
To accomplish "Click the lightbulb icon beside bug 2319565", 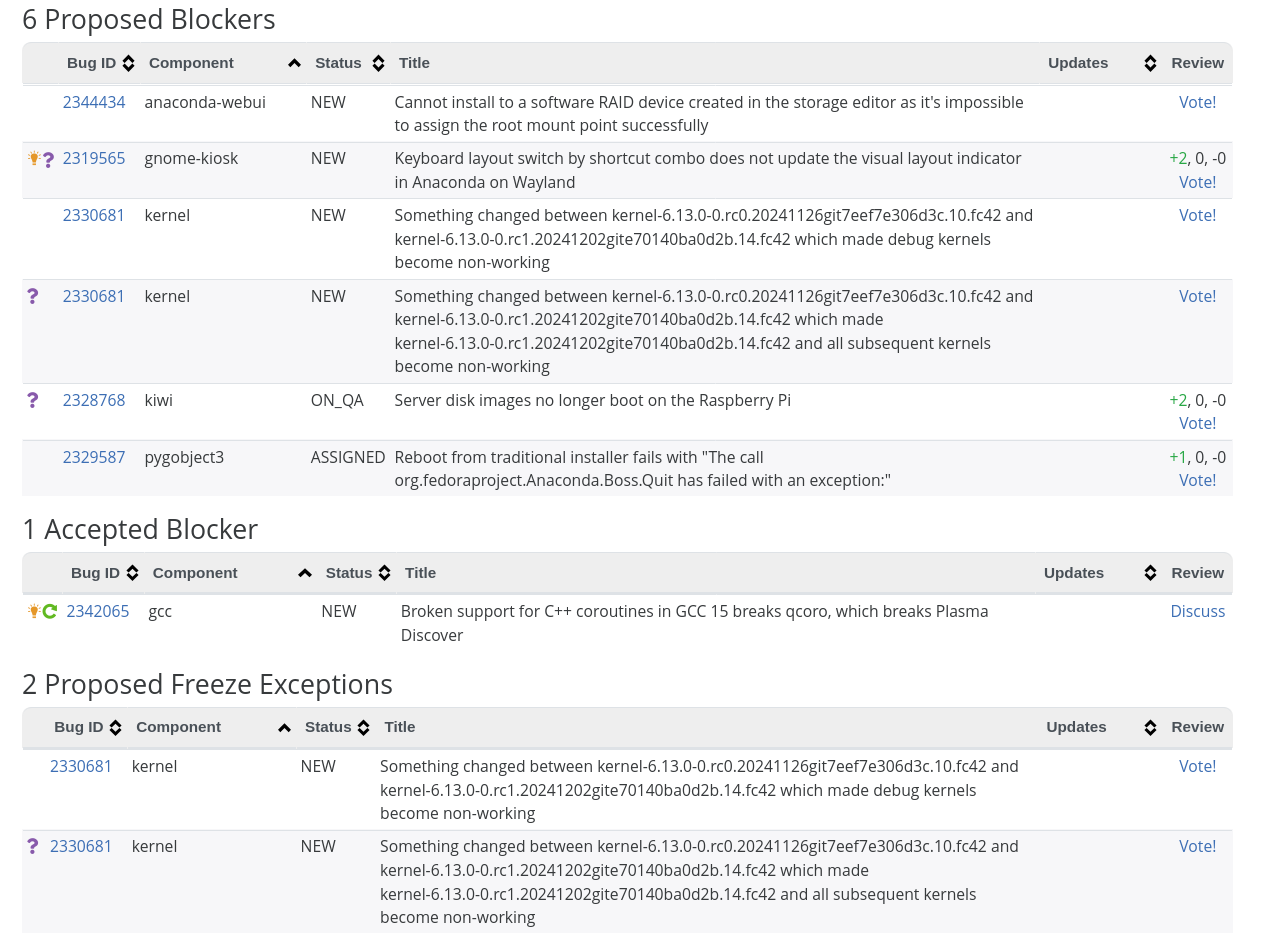I will (x=34, y=158).
